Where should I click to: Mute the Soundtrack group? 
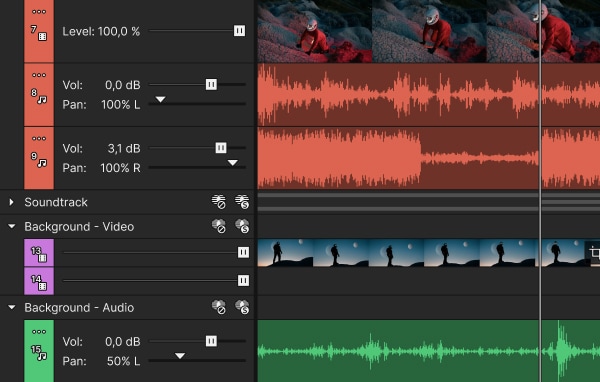click(x=218, y=202)
